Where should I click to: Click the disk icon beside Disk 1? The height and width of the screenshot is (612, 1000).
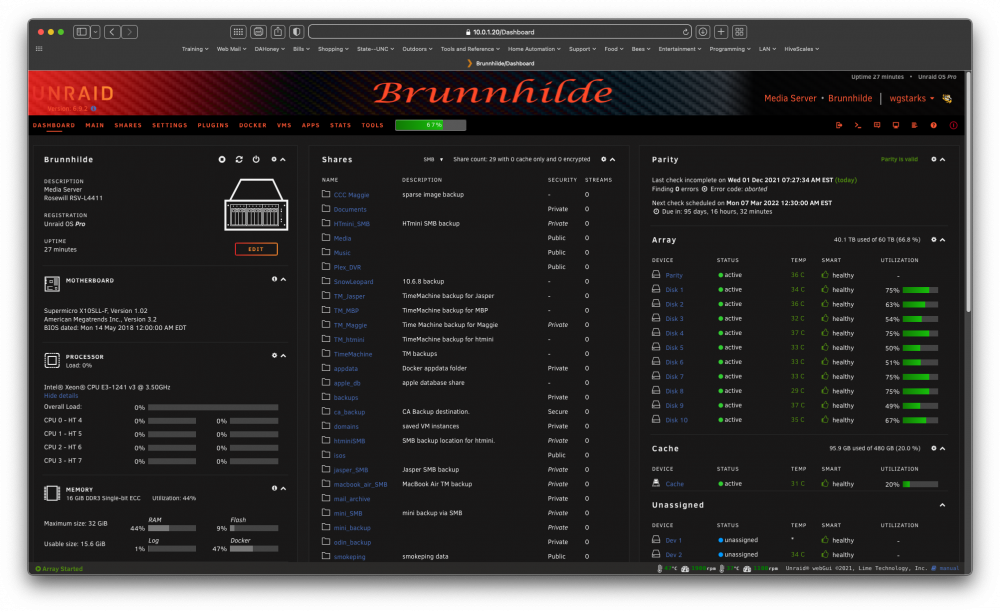click(656, 289)
